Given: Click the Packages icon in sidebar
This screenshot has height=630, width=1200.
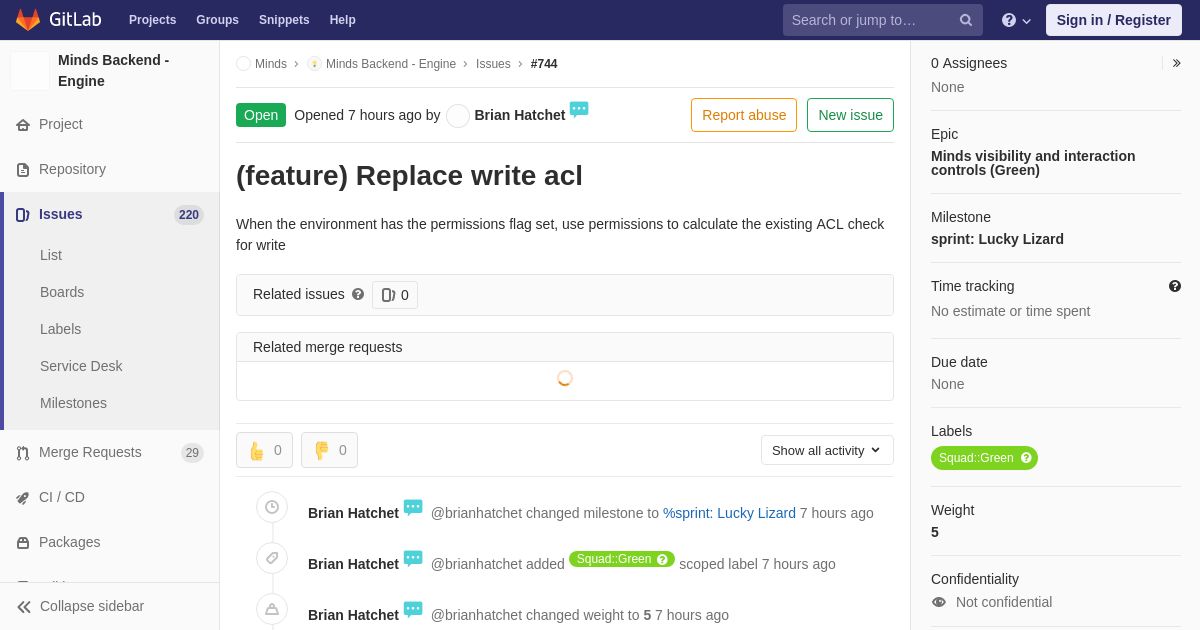Looking at the screenshot, I should [23, 543].
